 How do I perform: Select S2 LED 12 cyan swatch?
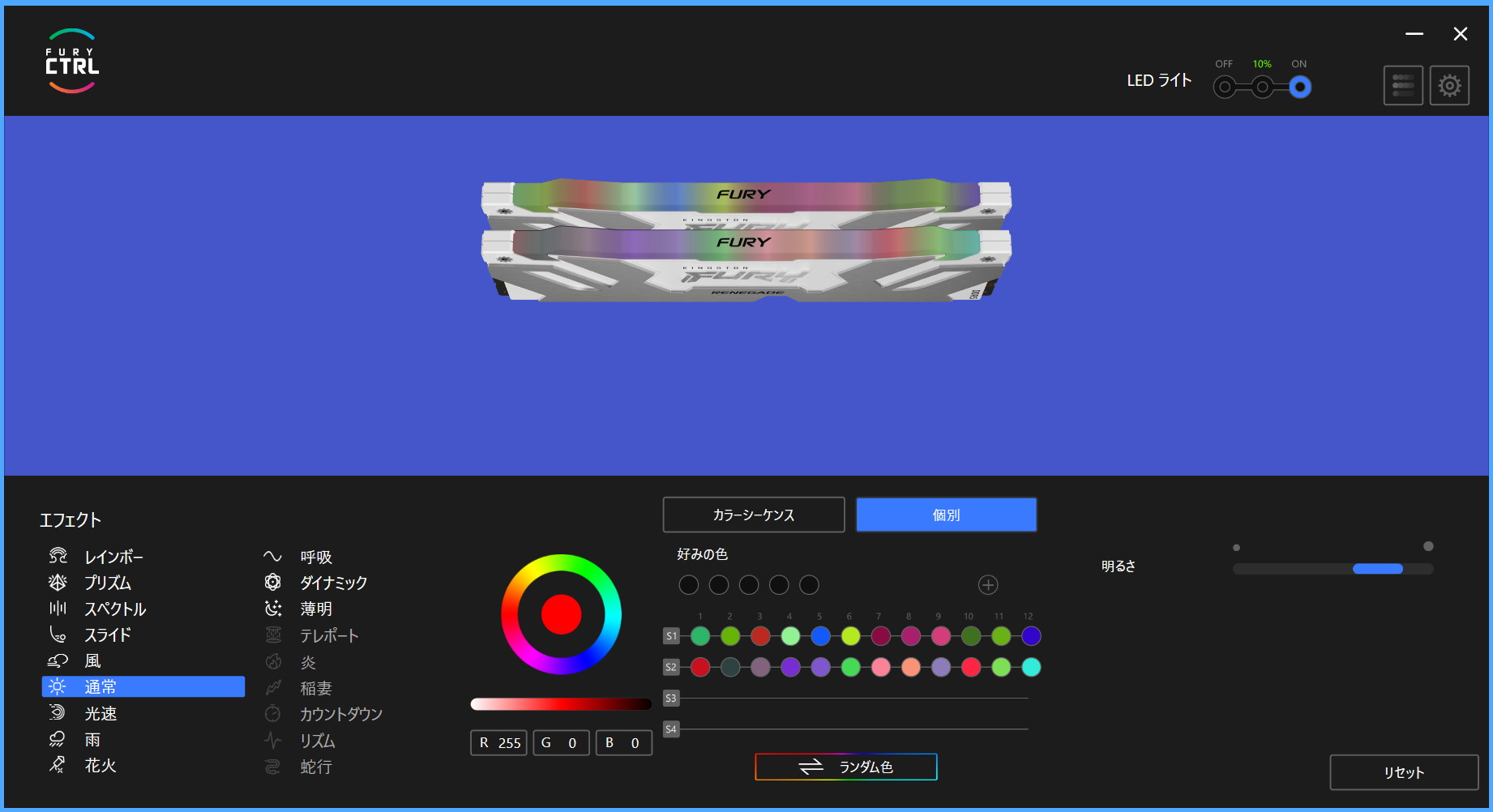[1031, 667]
